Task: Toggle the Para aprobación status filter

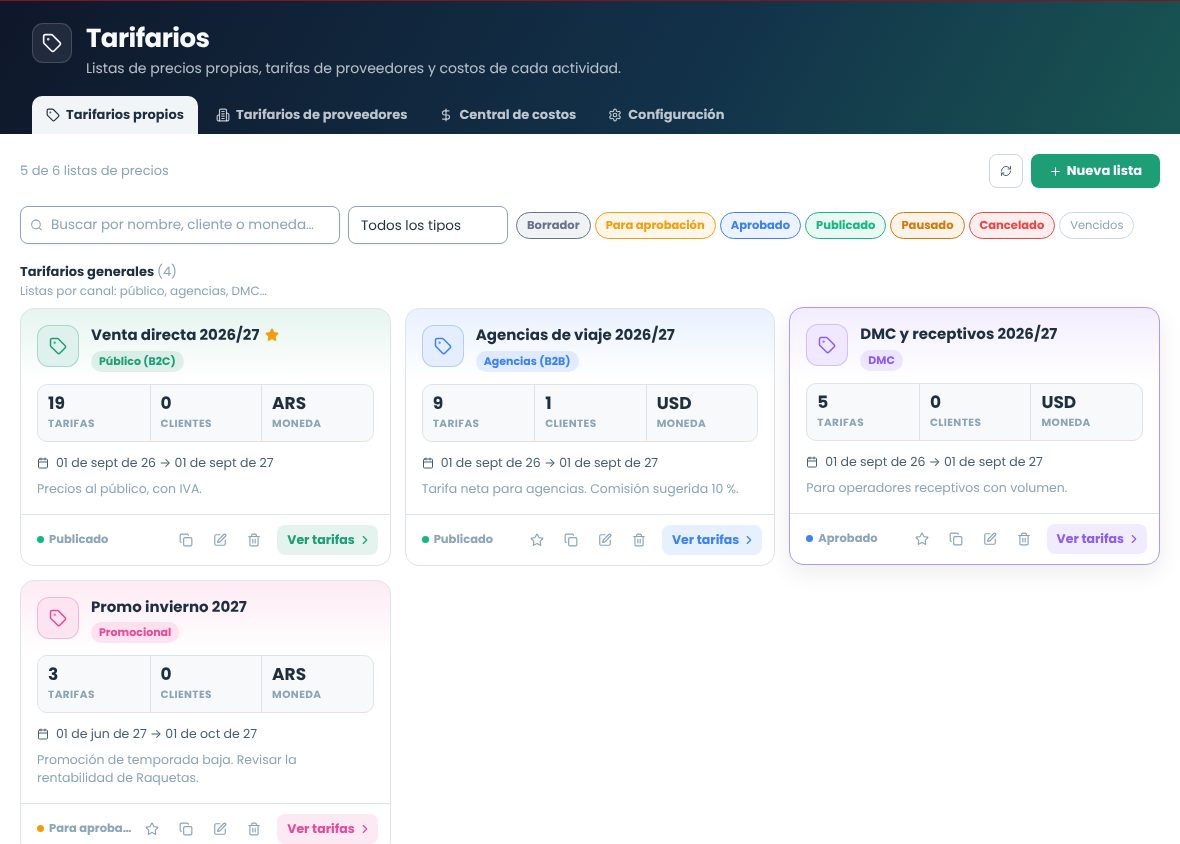Action: (655, 225)
